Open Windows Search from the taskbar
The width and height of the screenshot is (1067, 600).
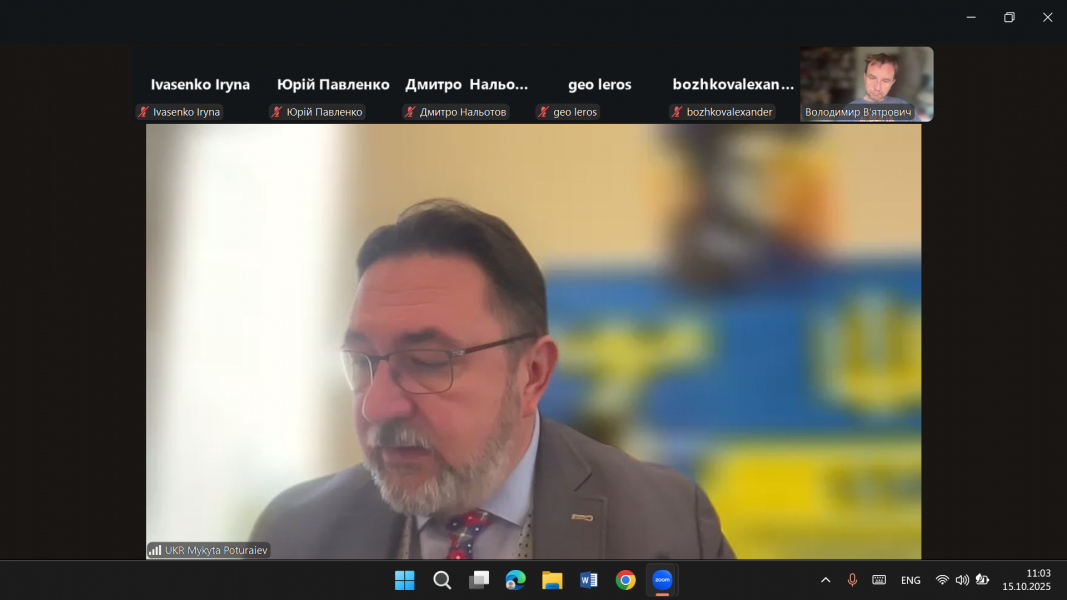(442, 580)
